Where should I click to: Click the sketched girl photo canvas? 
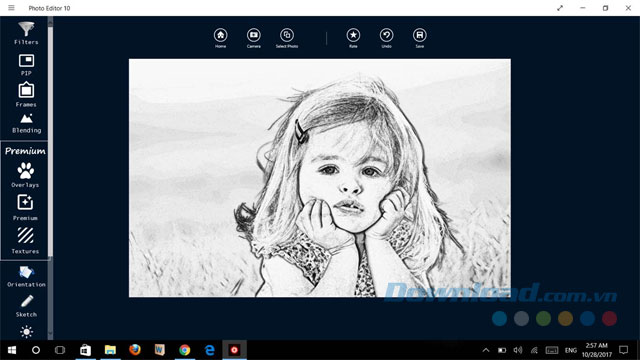pos(320,178)
